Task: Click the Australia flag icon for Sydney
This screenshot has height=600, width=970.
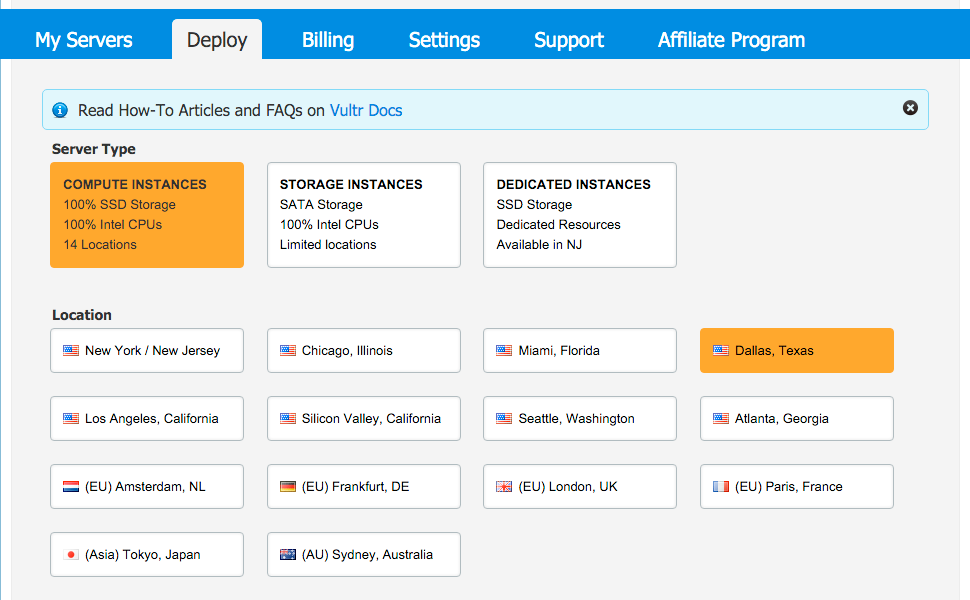Action: 288,555
